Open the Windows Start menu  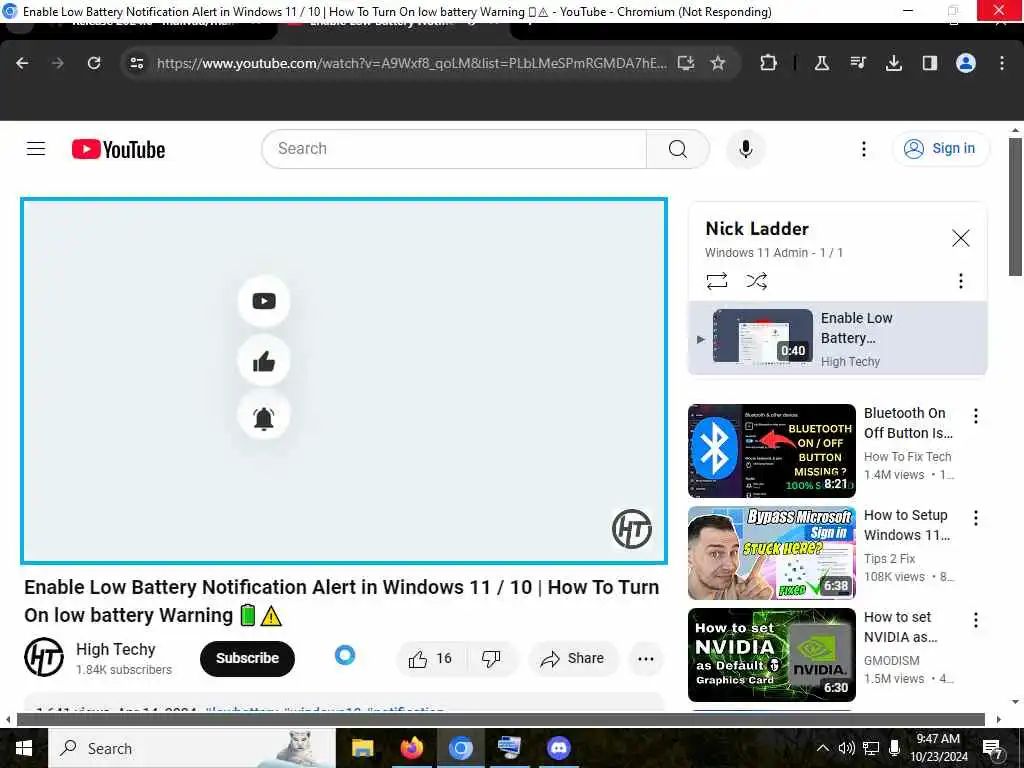[24, 748]
